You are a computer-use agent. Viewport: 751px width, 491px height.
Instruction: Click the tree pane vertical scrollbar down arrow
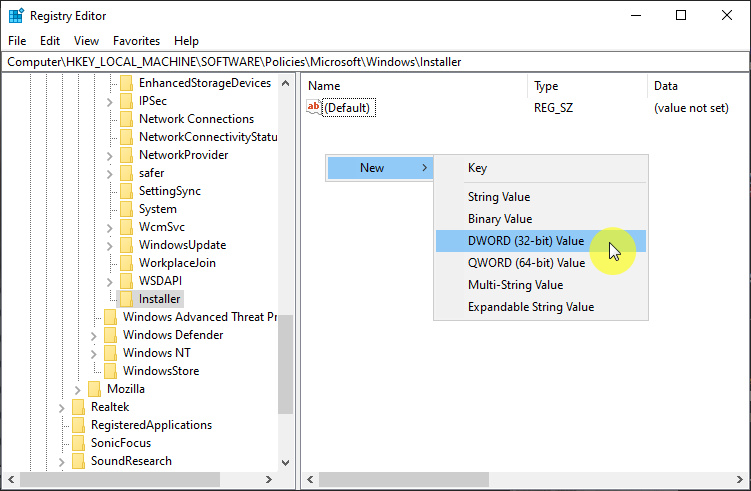point(285,463)
